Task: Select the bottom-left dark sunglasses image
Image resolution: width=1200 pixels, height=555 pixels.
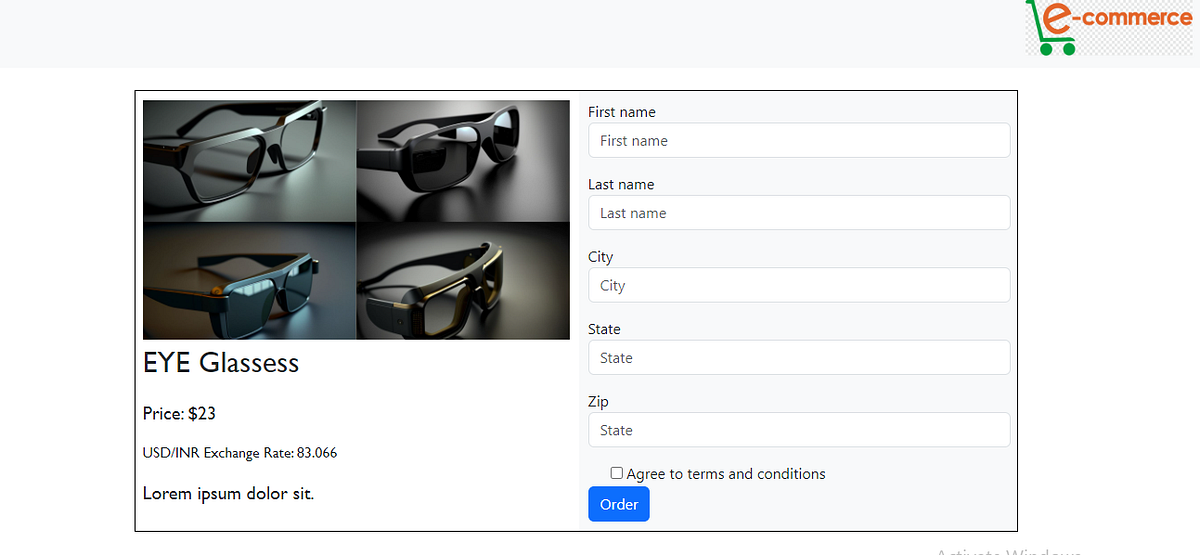Action: [249, 281]
